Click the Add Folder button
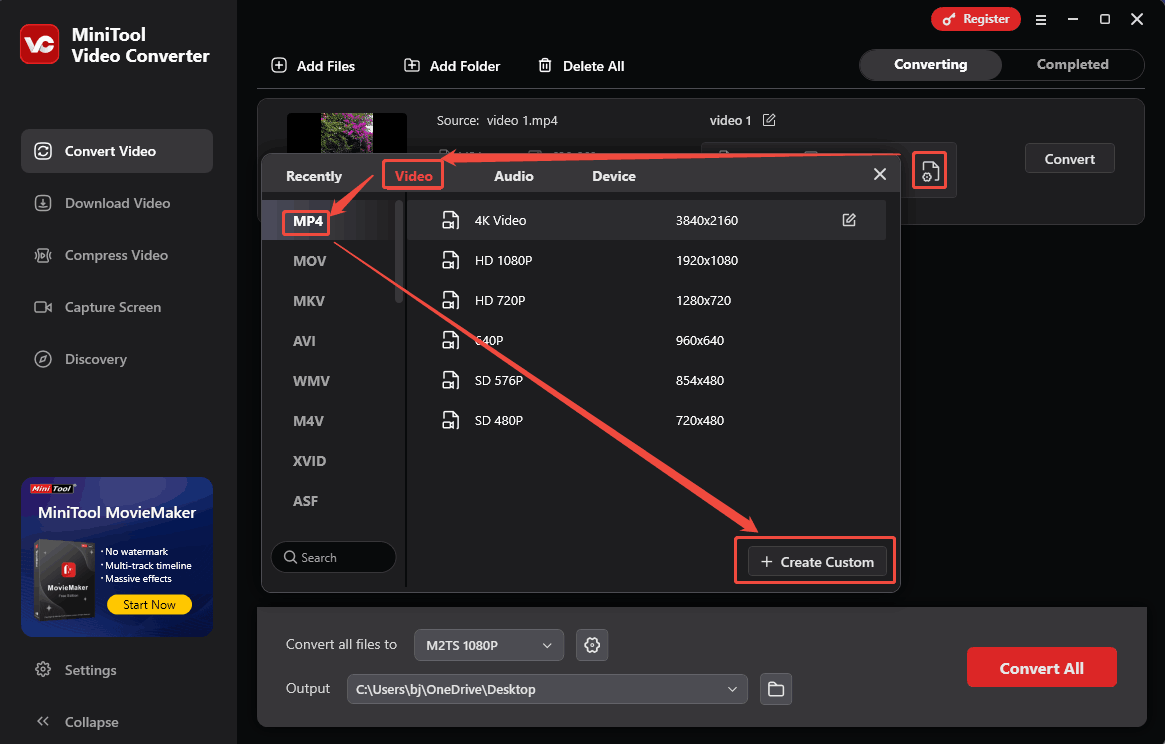This screenshot has width=1165, height=744. (452, 65)
